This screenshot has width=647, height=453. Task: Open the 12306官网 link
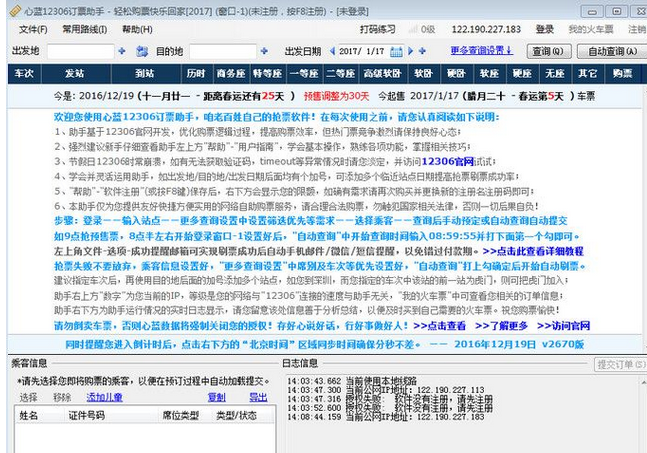click(448, 162)
